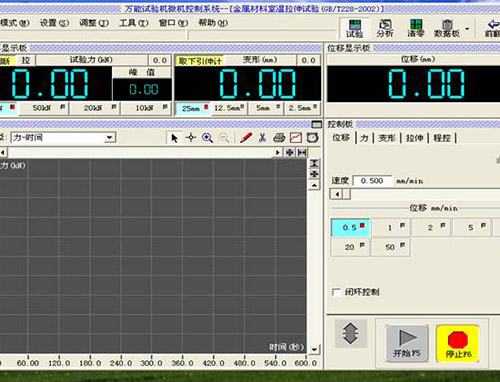Click the horizontal fit axis icon
500x382 pixels.
(302, 153)
